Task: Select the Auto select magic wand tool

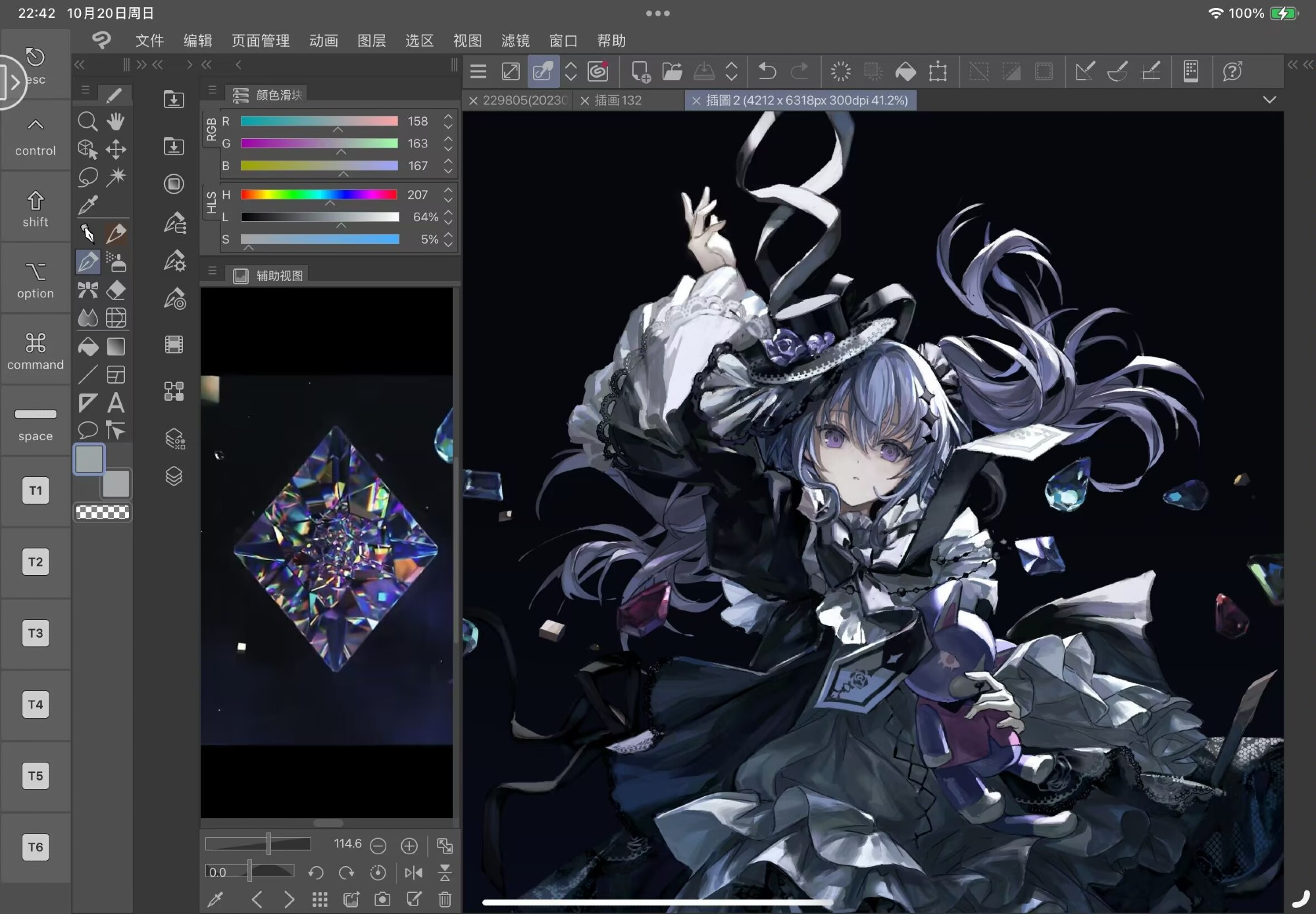Action: click(116, 177)
